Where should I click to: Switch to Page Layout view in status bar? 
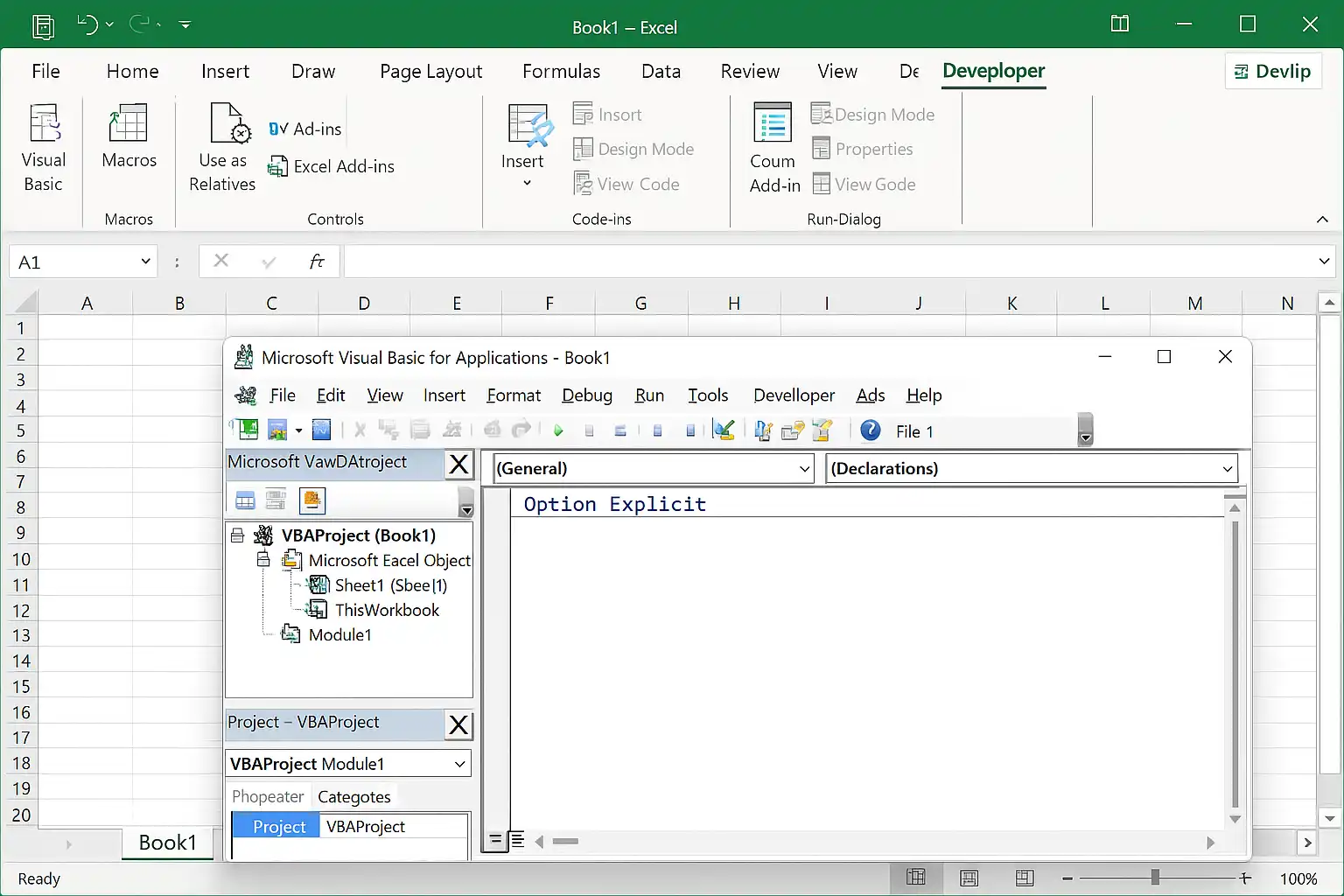969,878
